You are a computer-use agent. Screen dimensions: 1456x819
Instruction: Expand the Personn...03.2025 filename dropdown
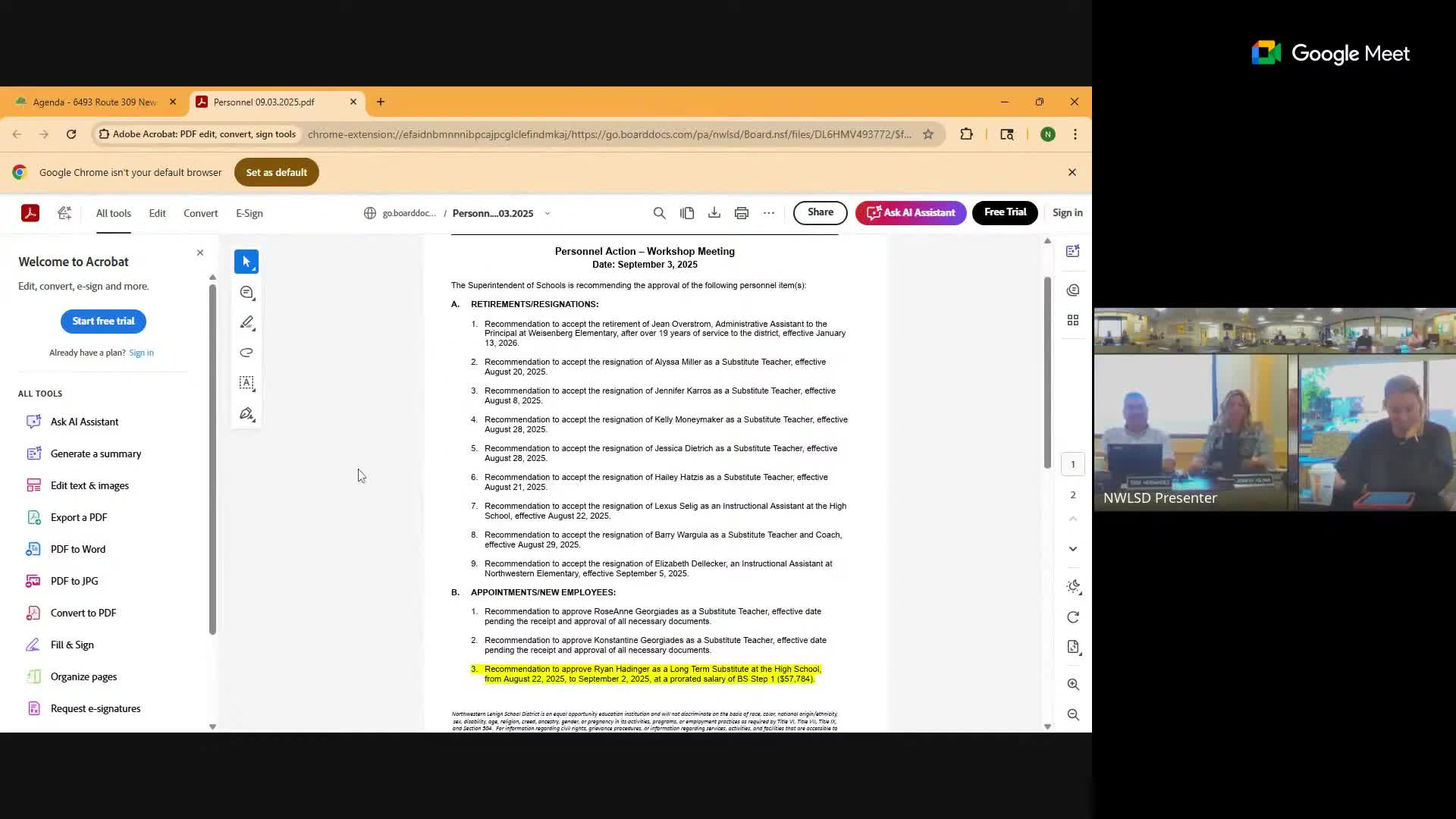point(548,213)
